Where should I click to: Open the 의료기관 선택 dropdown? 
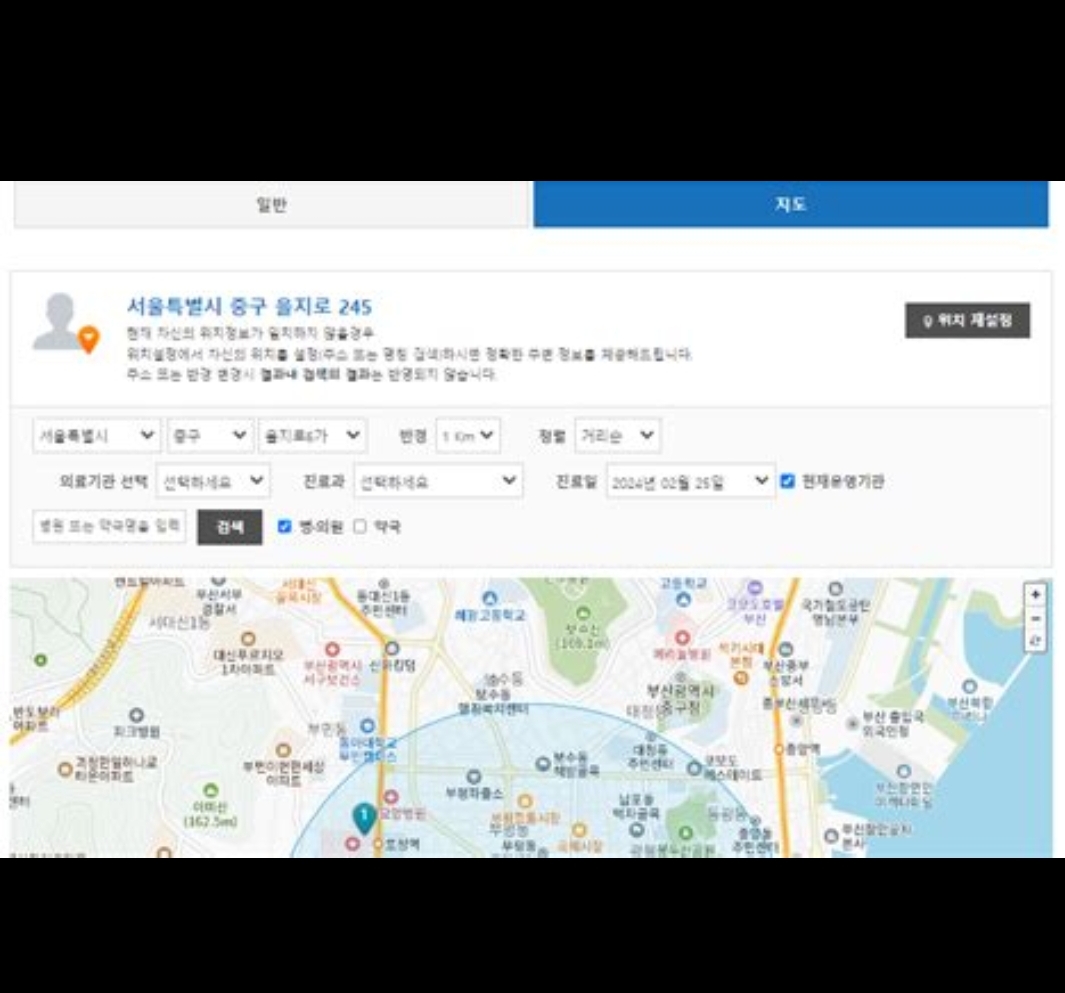tap(213, 482)
